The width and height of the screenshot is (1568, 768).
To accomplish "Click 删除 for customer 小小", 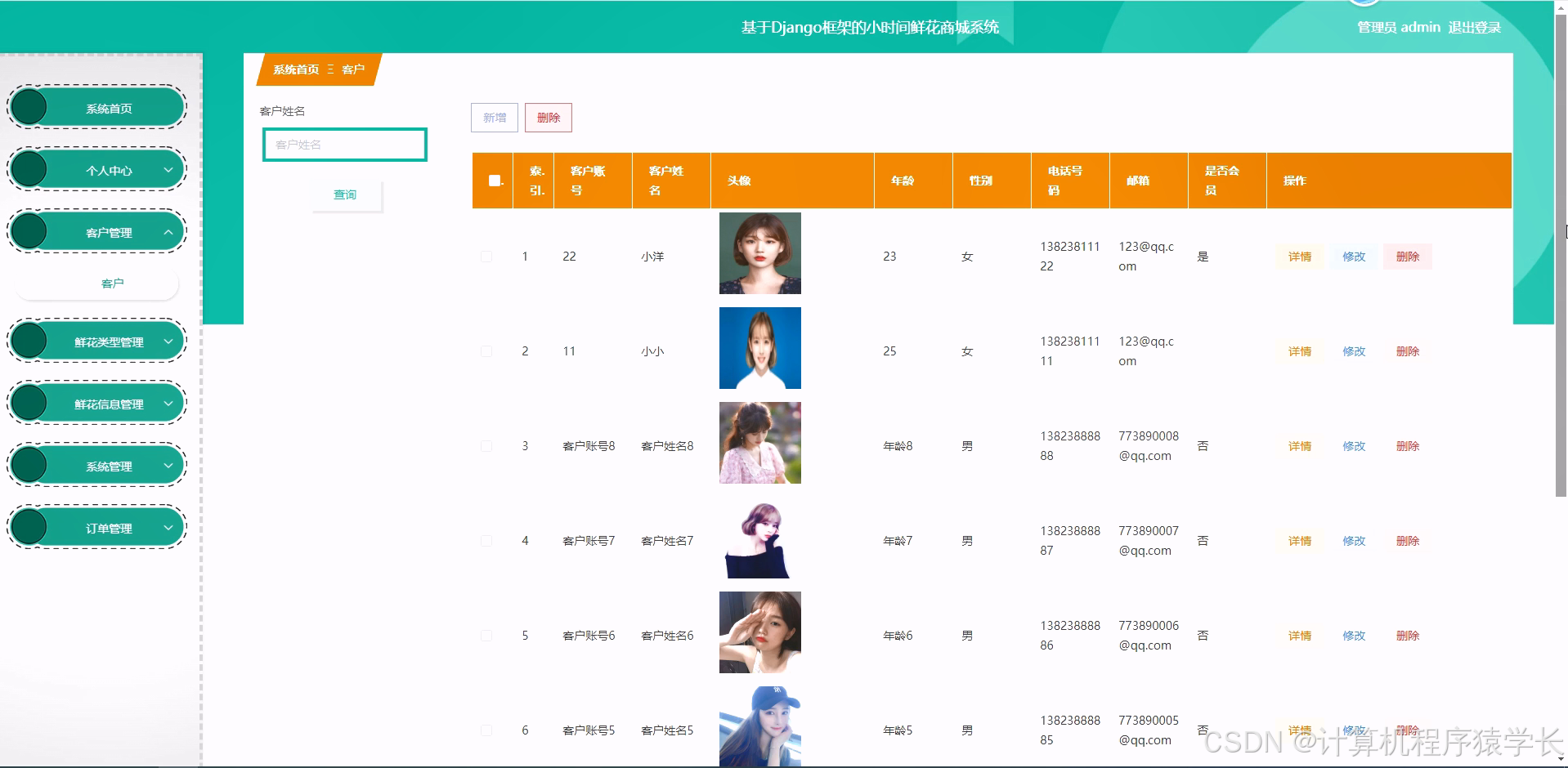I will (x=1408, y=351).
